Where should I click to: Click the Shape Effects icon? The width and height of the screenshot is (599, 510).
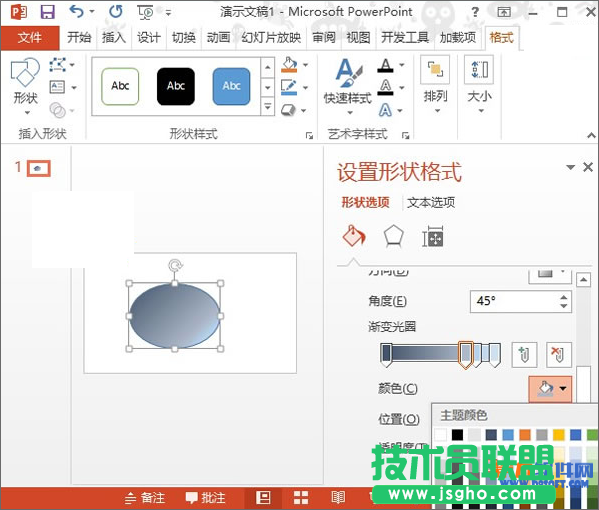pos(288,110)
